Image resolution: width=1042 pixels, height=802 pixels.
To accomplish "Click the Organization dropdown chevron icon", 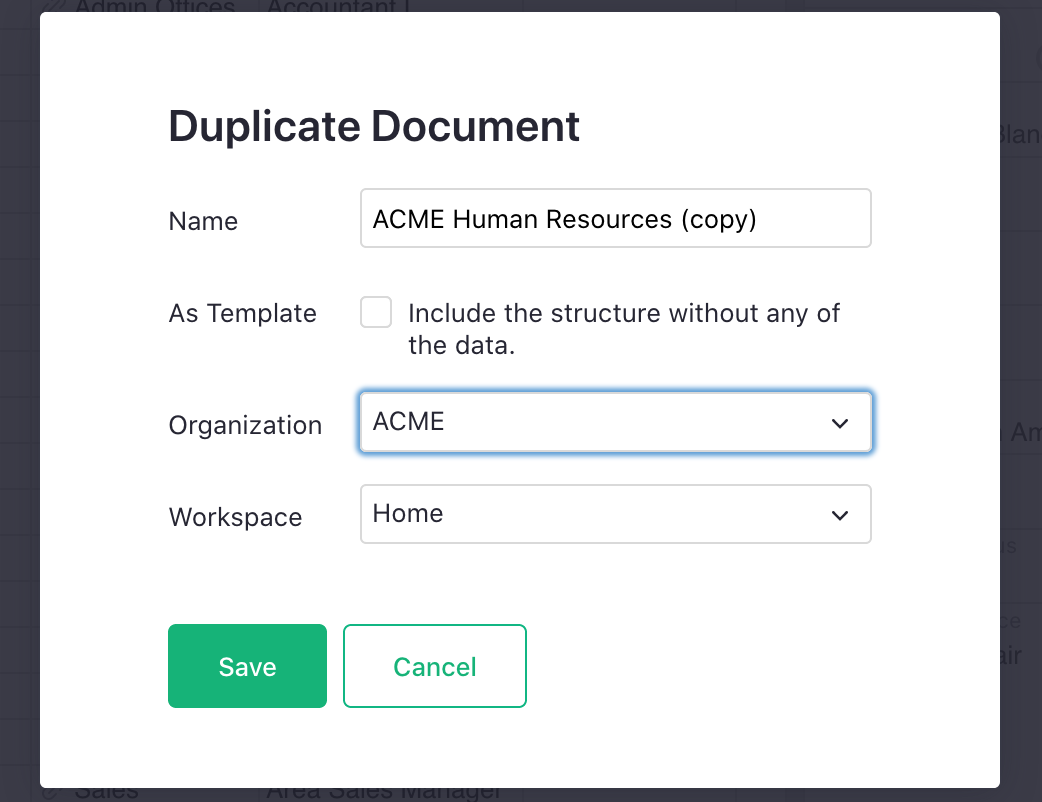I will (839, 423).
